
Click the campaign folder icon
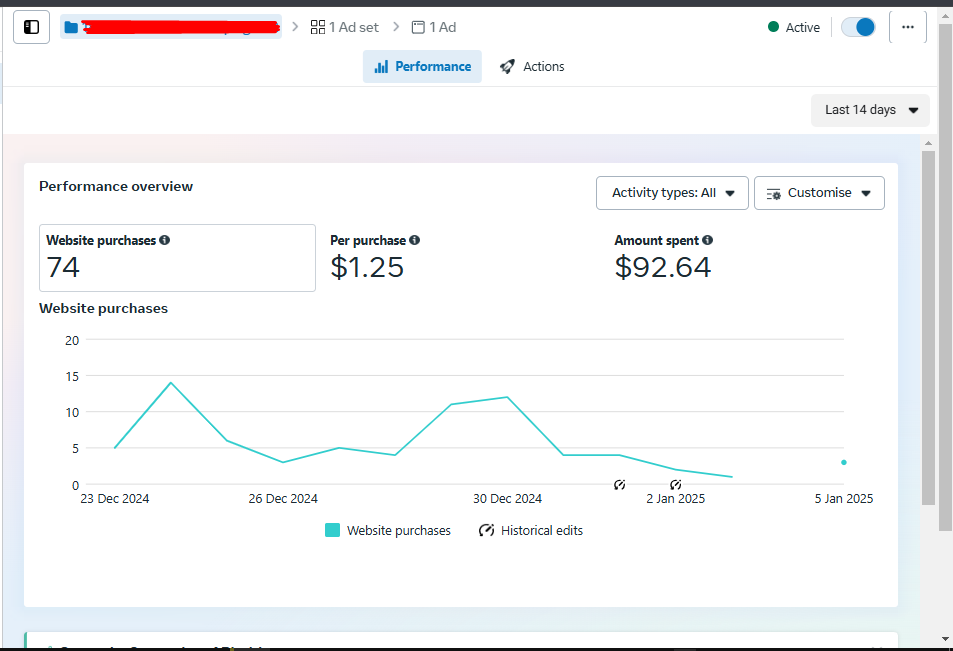point(71,27)
